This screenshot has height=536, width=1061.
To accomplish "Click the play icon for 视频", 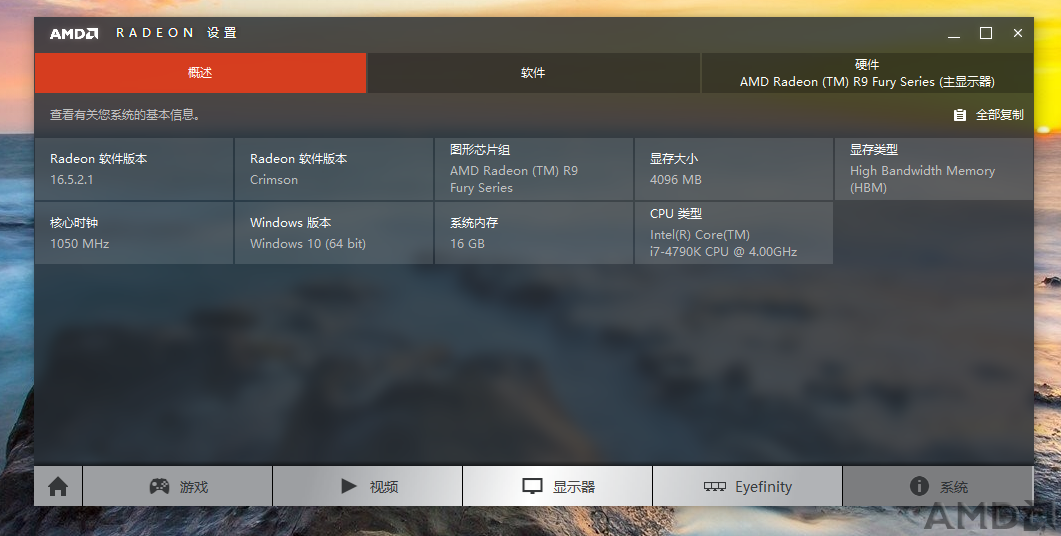I will pos(348,486).
